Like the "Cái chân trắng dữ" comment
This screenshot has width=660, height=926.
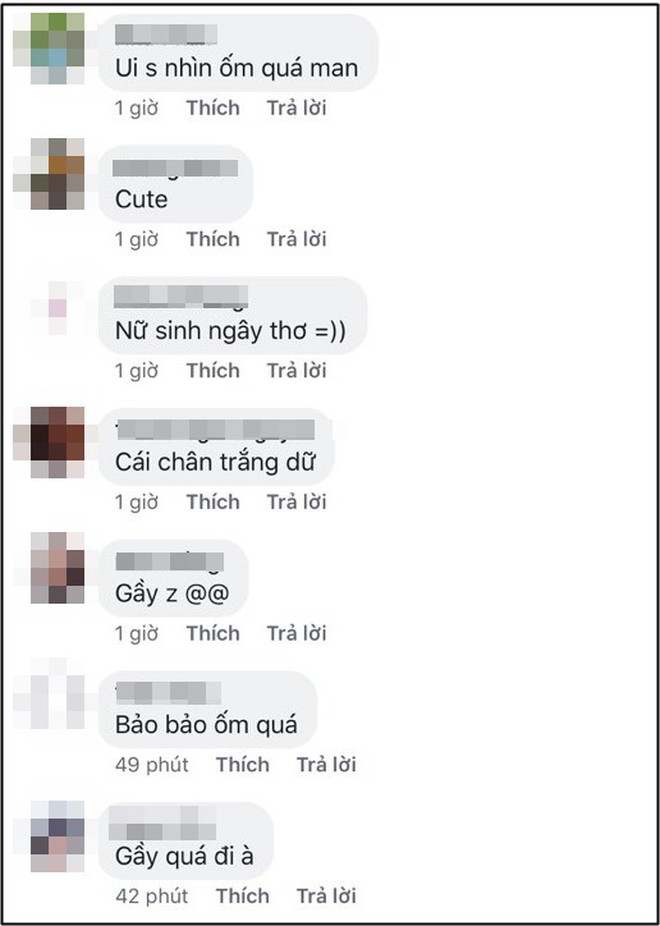(213, 502)
